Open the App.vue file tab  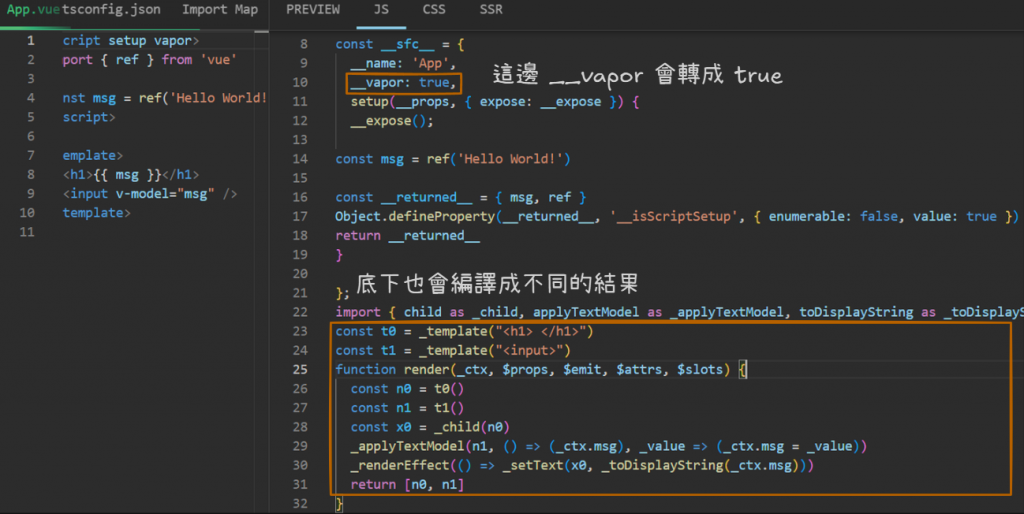(33, 10)
